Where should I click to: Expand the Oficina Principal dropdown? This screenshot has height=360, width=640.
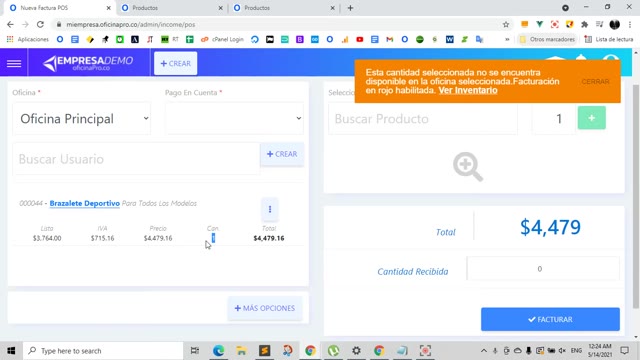tap(82, 119)
